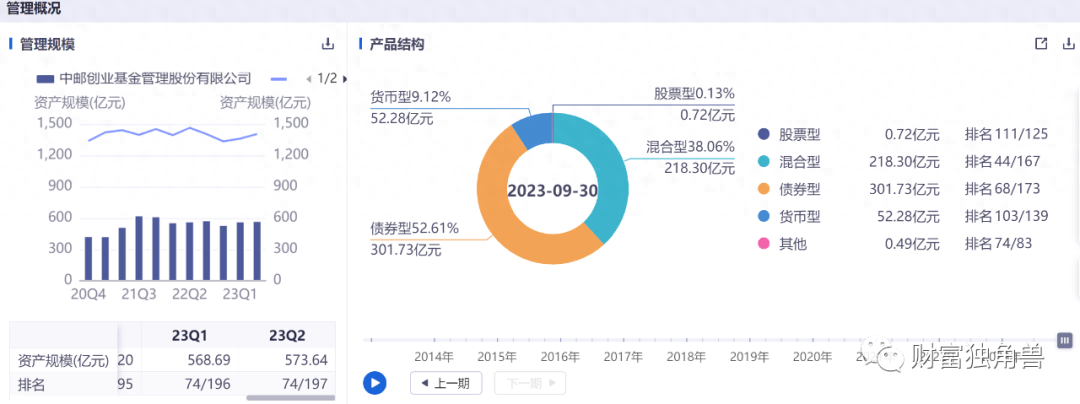Viewport: 1080px width, 404px height.
Task: Select 2019年 on the timeline
Action: click(748, 356)
